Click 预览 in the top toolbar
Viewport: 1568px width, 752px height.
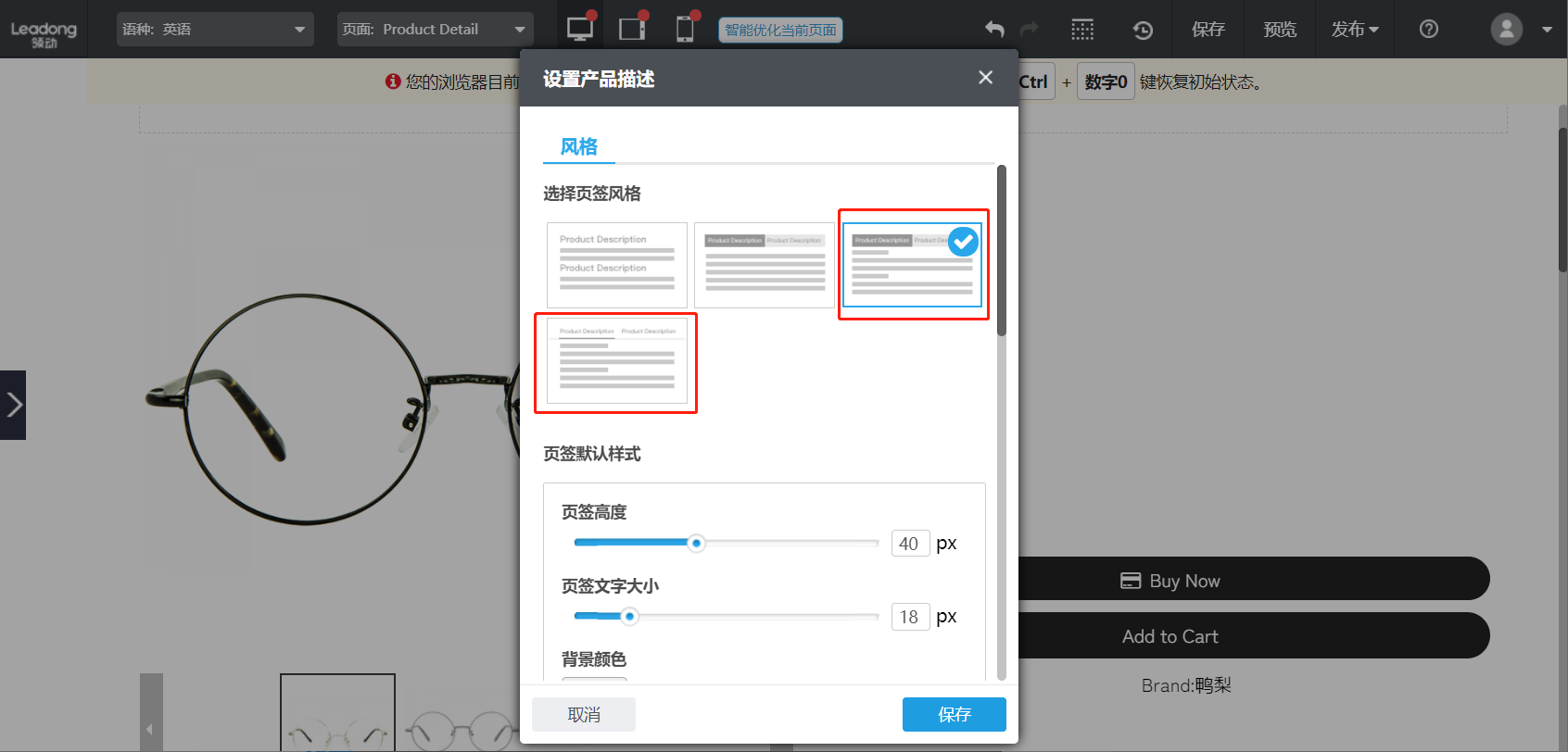point(1280,30)
